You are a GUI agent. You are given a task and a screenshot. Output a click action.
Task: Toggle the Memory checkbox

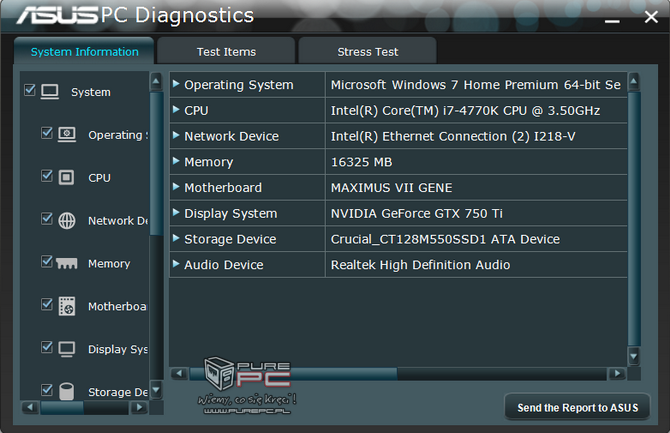coord(47,261)
